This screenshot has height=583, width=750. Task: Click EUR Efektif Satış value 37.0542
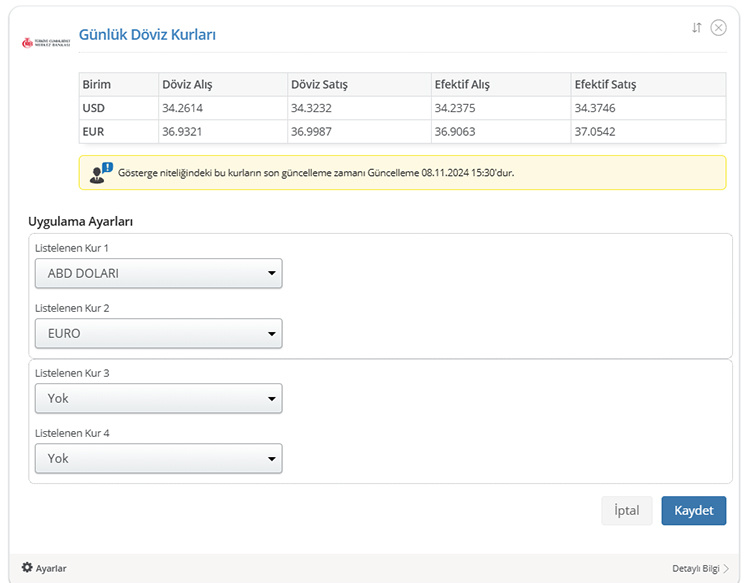click(595, 132)
